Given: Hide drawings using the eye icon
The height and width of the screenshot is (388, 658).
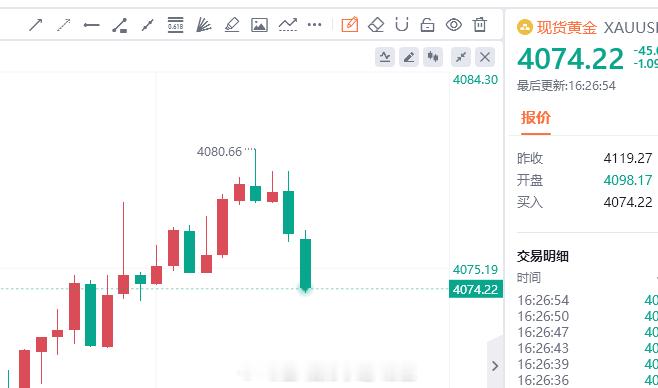Looking at the screenshot, I should 454,25.
